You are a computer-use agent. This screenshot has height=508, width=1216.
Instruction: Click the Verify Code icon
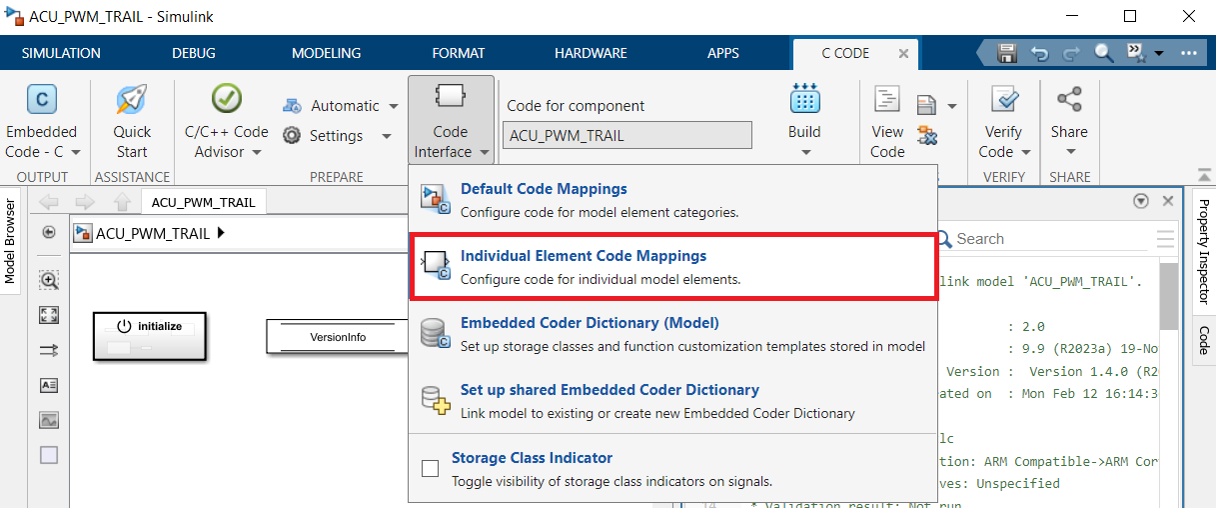coord(1003,100)
